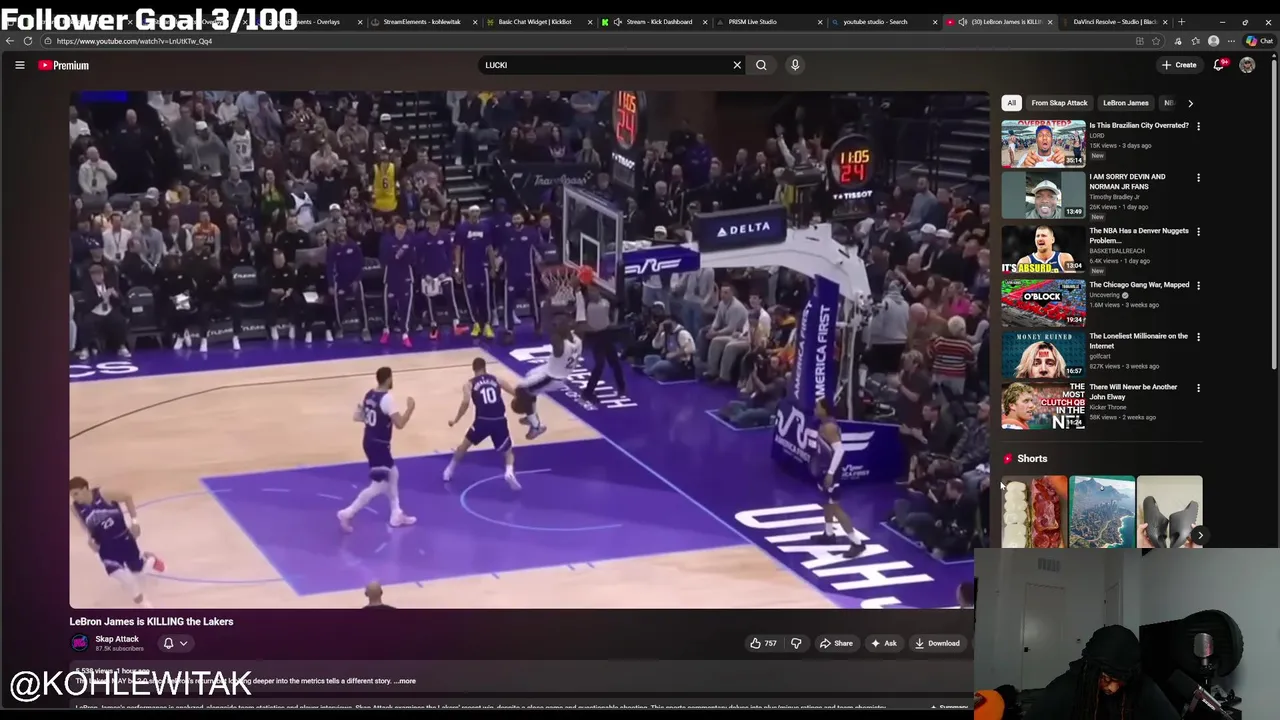
Task: Open the notifications bell in YouTube header
Action: [1219, 65]
